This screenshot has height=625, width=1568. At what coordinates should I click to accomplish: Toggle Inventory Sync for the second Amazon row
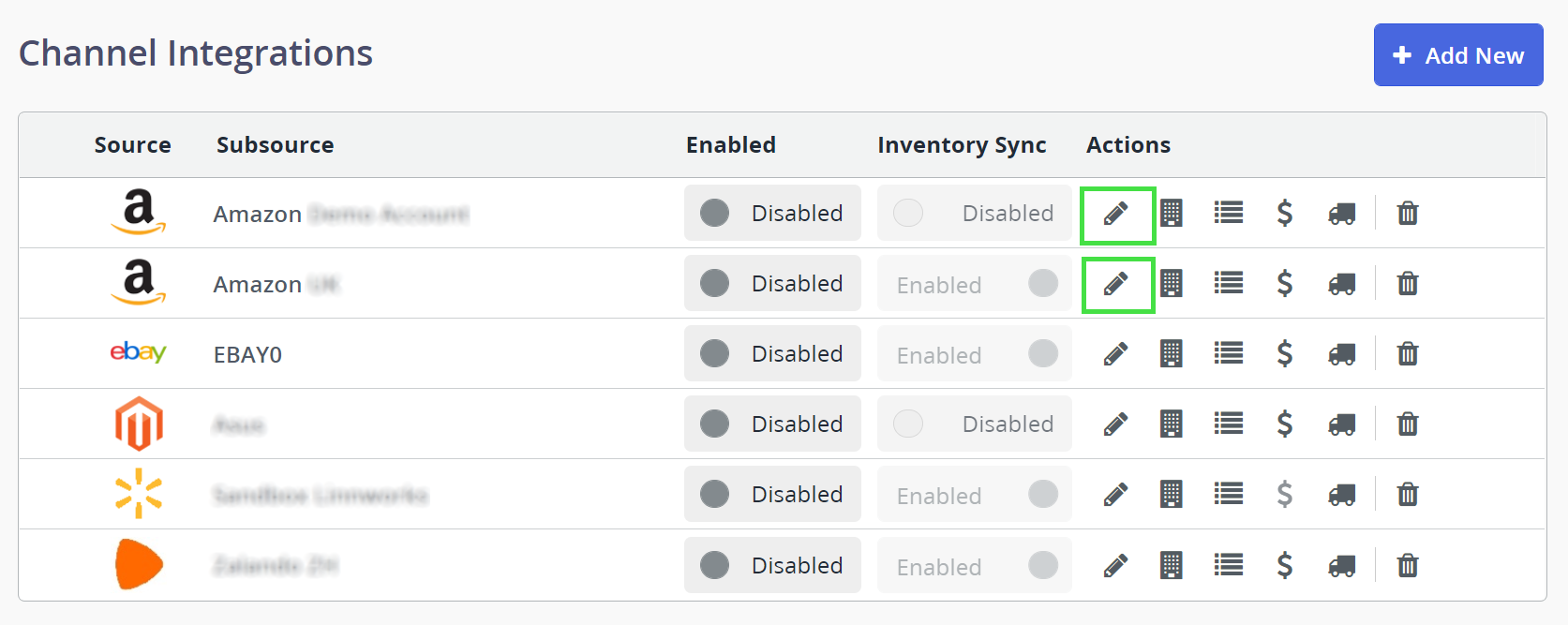pos(974,284)
